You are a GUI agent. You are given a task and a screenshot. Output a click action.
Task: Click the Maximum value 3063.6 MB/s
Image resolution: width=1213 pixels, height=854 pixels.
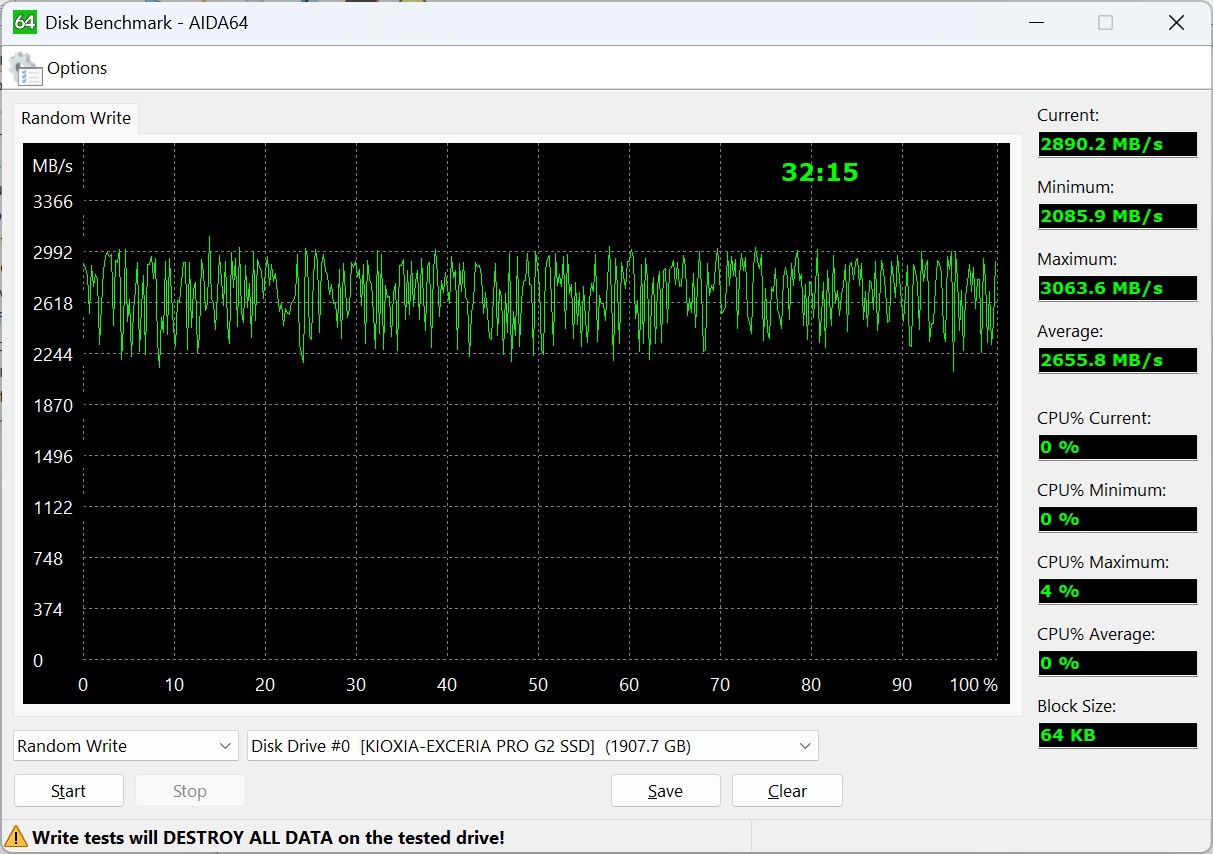point(1117,288)
